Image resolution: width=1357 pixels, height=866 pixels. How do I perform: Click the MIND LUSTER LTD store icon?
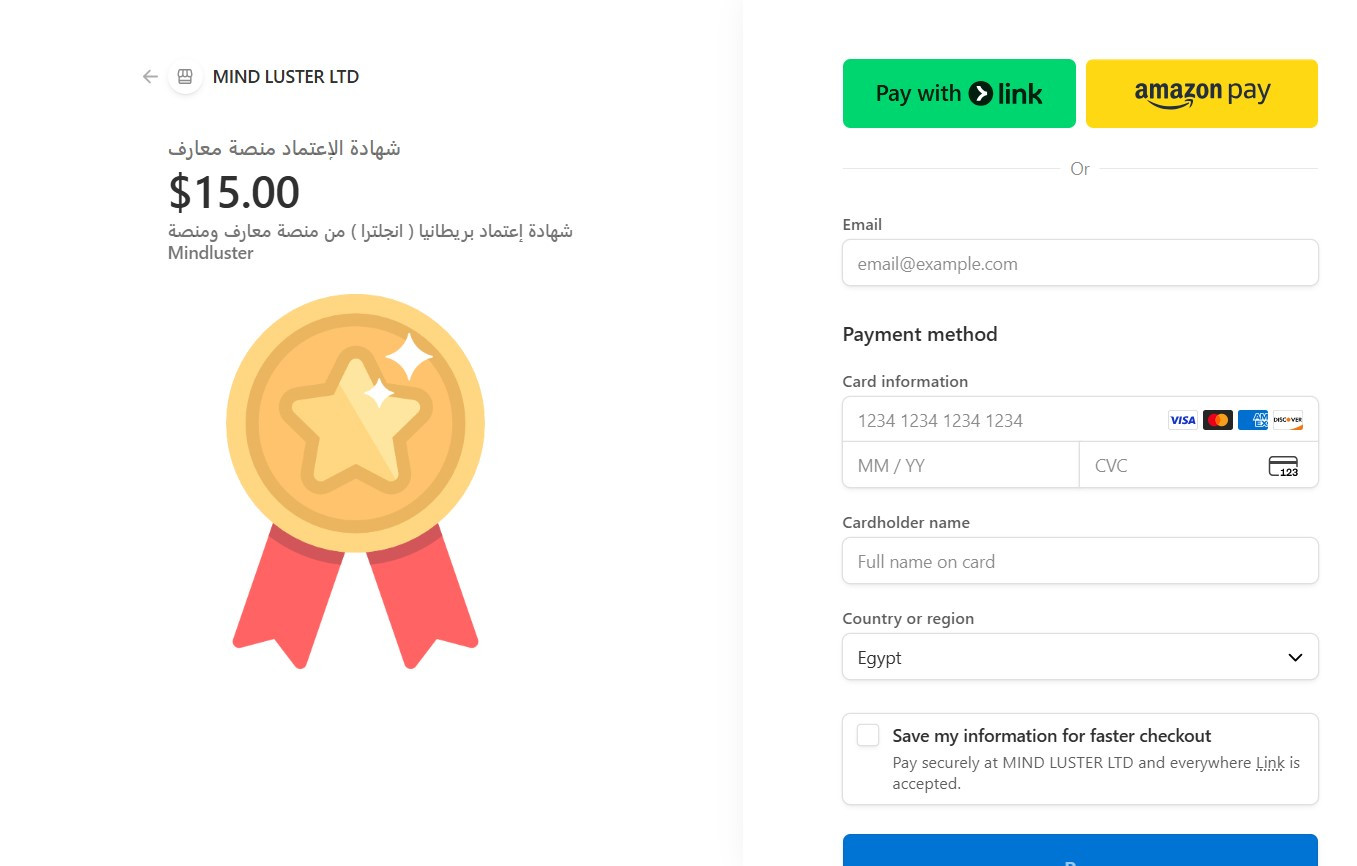coord(185,77)
